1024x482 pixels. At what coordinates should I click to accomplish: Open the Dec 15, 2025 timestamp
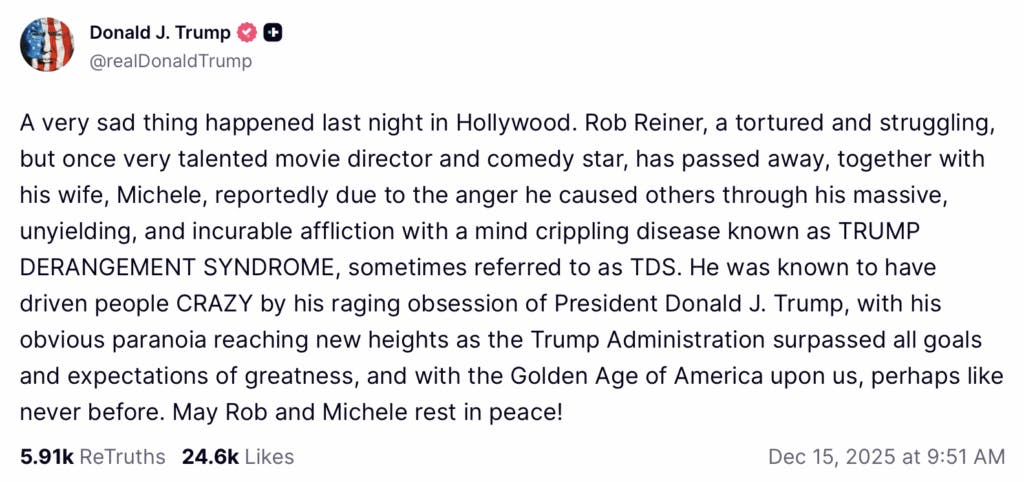[840, 457]
